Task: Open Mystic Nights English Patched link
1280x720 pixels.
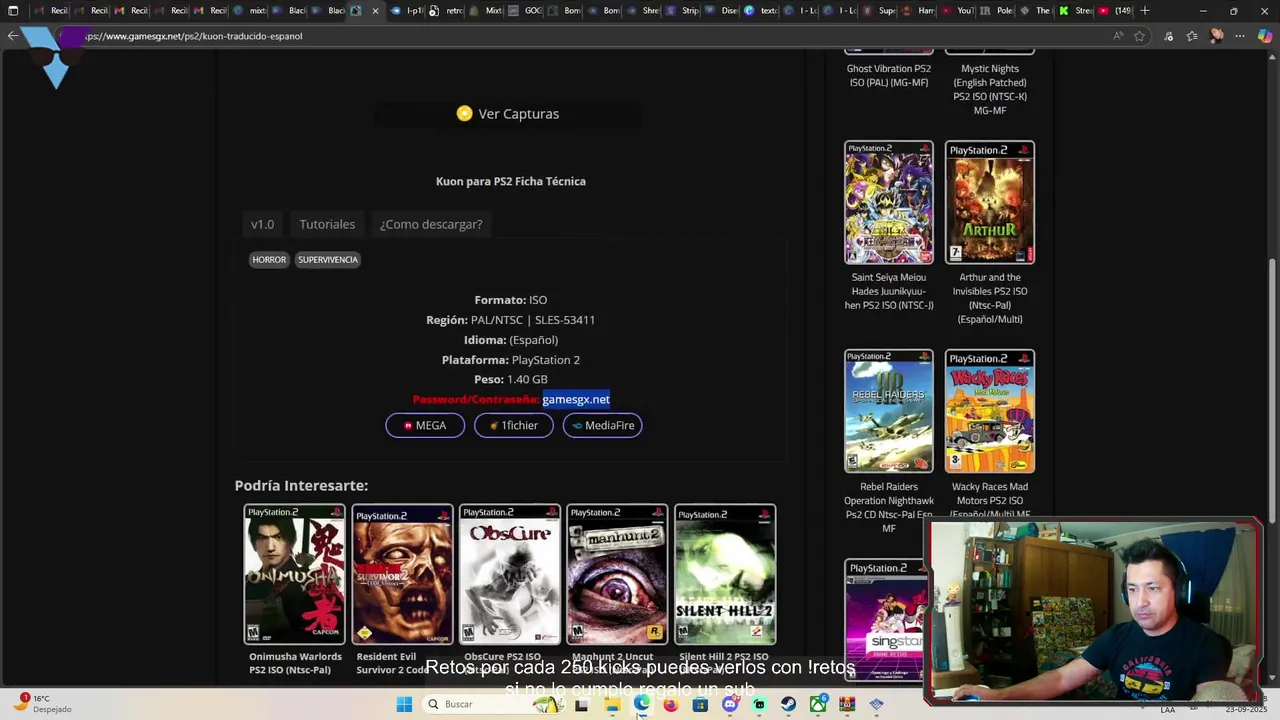Action: (x=990, y=90)
